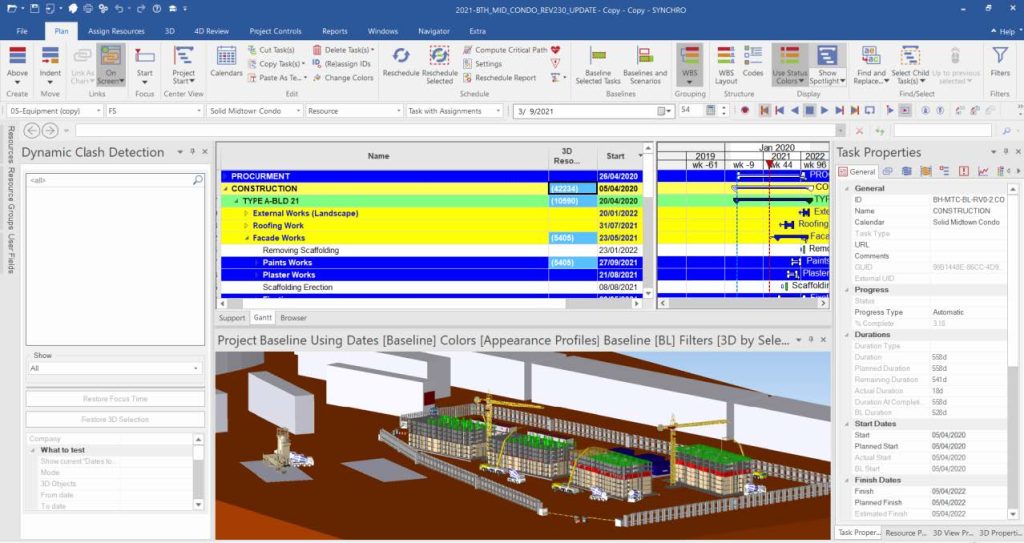The image size is (1024, 543).
Task: Collapse the Durations property section
Action: click(x=847, y=335)
